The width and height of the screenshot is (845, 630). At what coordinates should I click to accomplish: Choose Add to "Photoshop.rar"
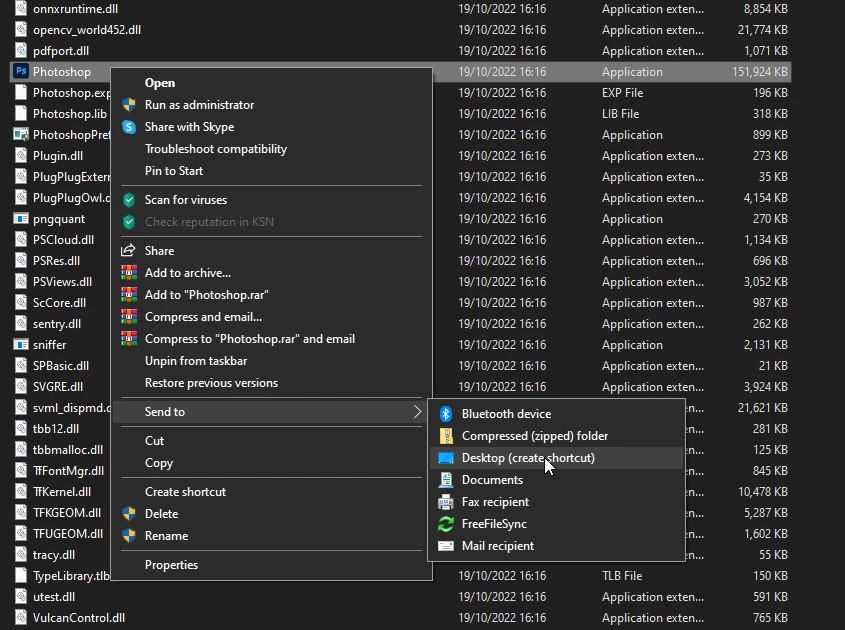(x=271, y=295)
